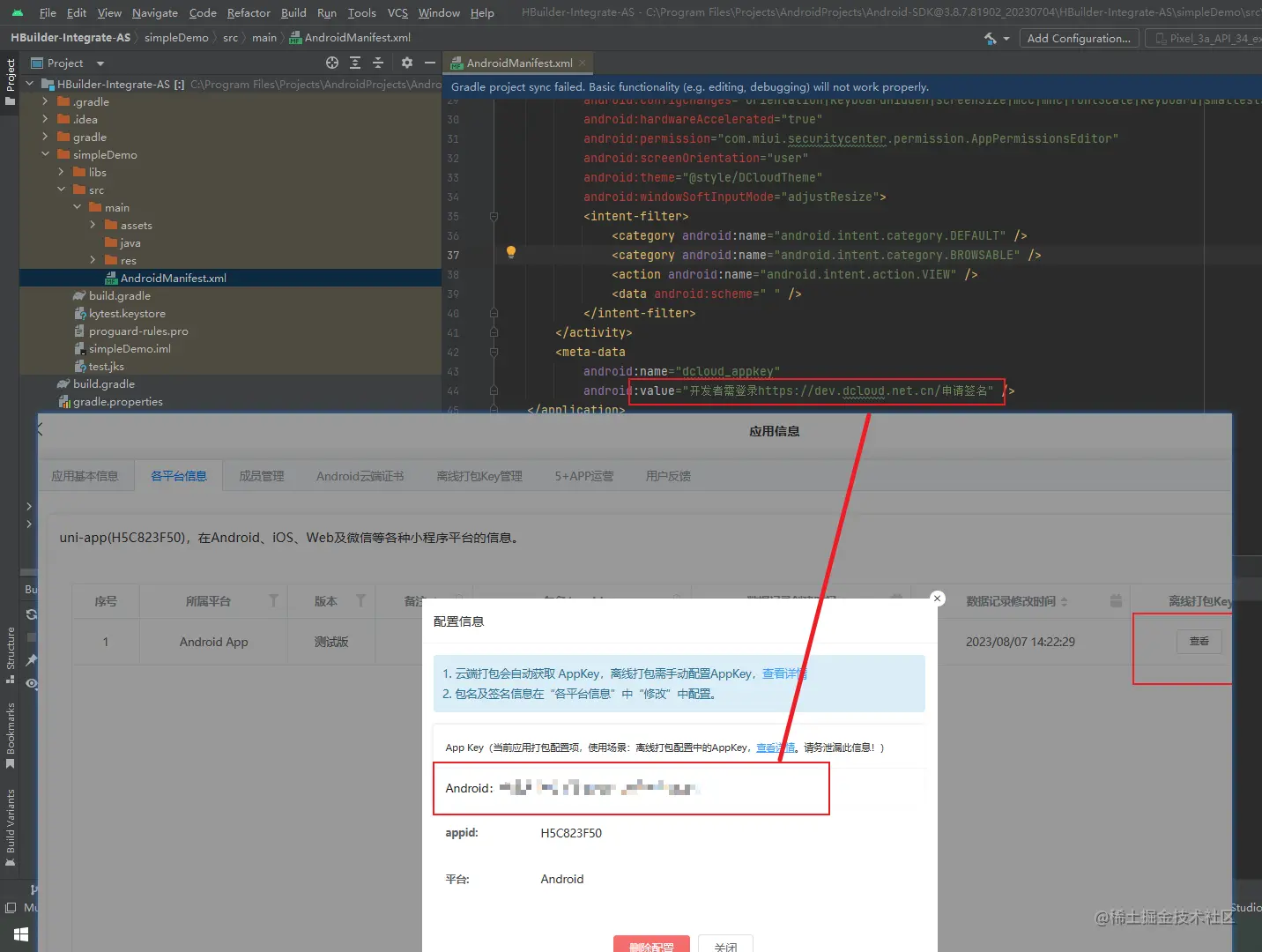Click the red 删除配置 button
1262x952 pixels.
pyautogui.click(x=651, y=946)
